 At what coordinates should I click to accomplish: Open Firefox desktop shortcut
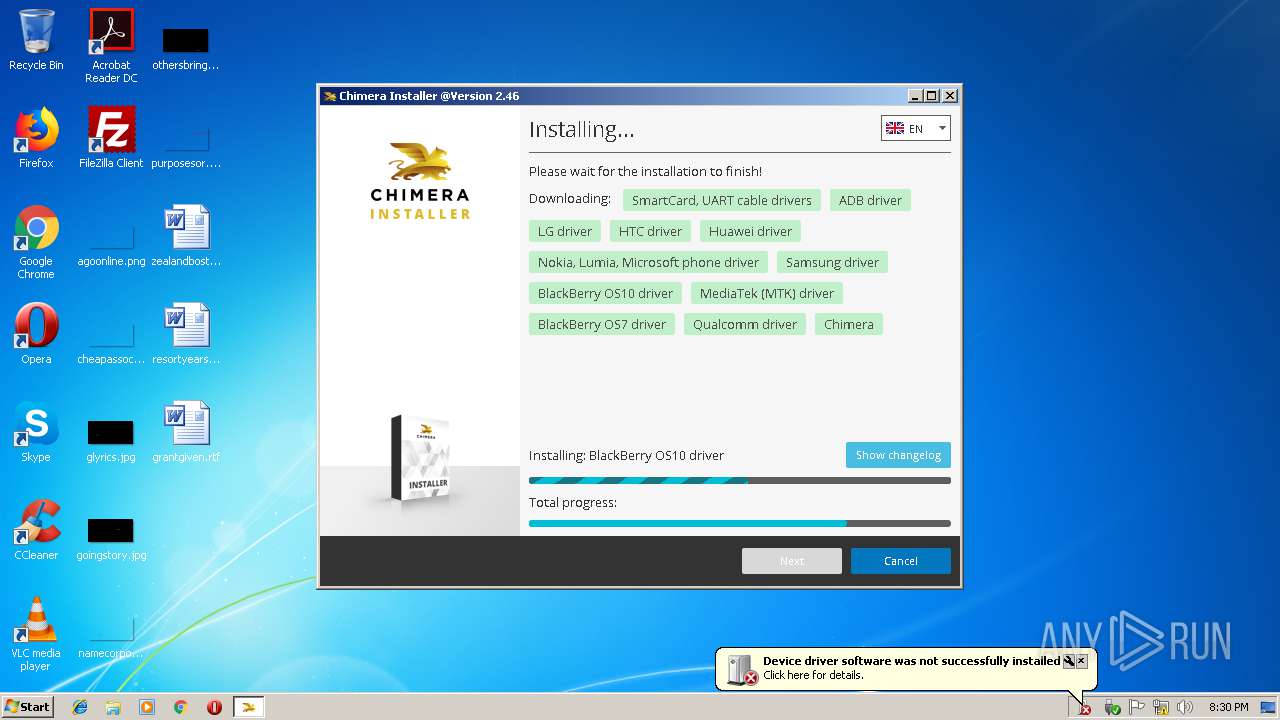tap(36, 138)
